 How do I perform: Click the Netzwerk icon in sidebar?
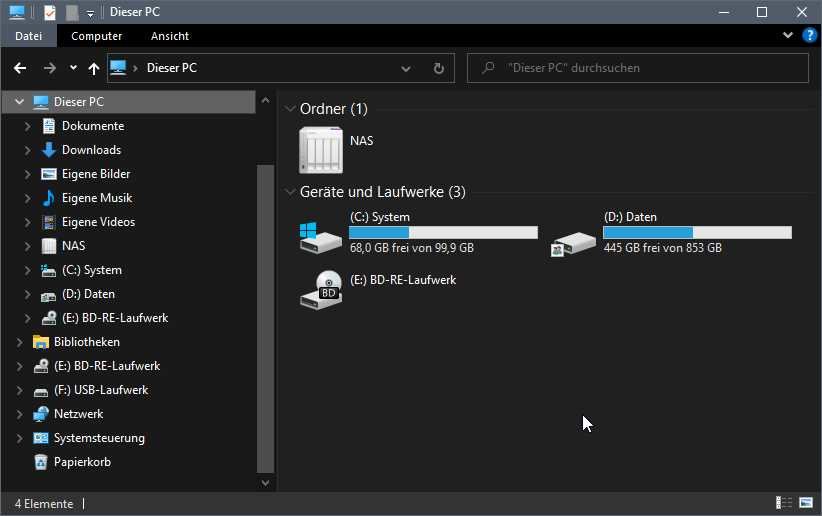pos(41,414)
